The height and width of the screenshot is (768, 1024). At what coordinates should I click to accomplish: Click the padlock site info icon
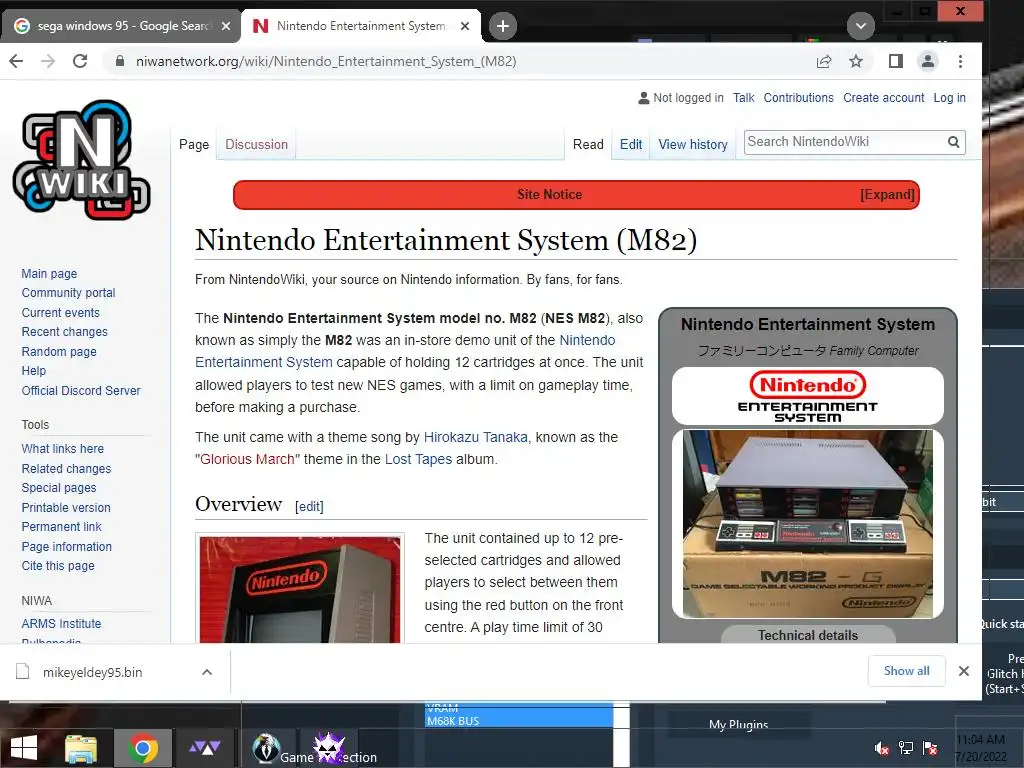tap(120, 61)
